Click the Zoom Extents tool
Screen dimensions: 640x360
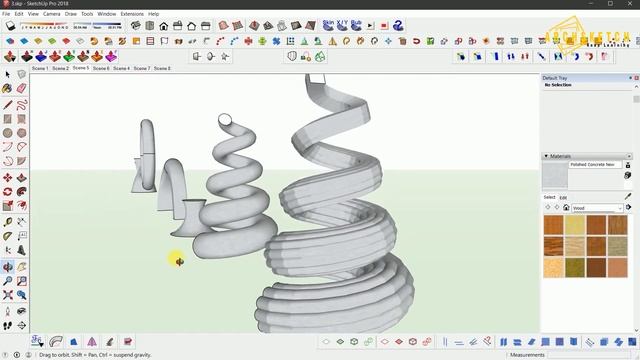click(x=7, y=295)
